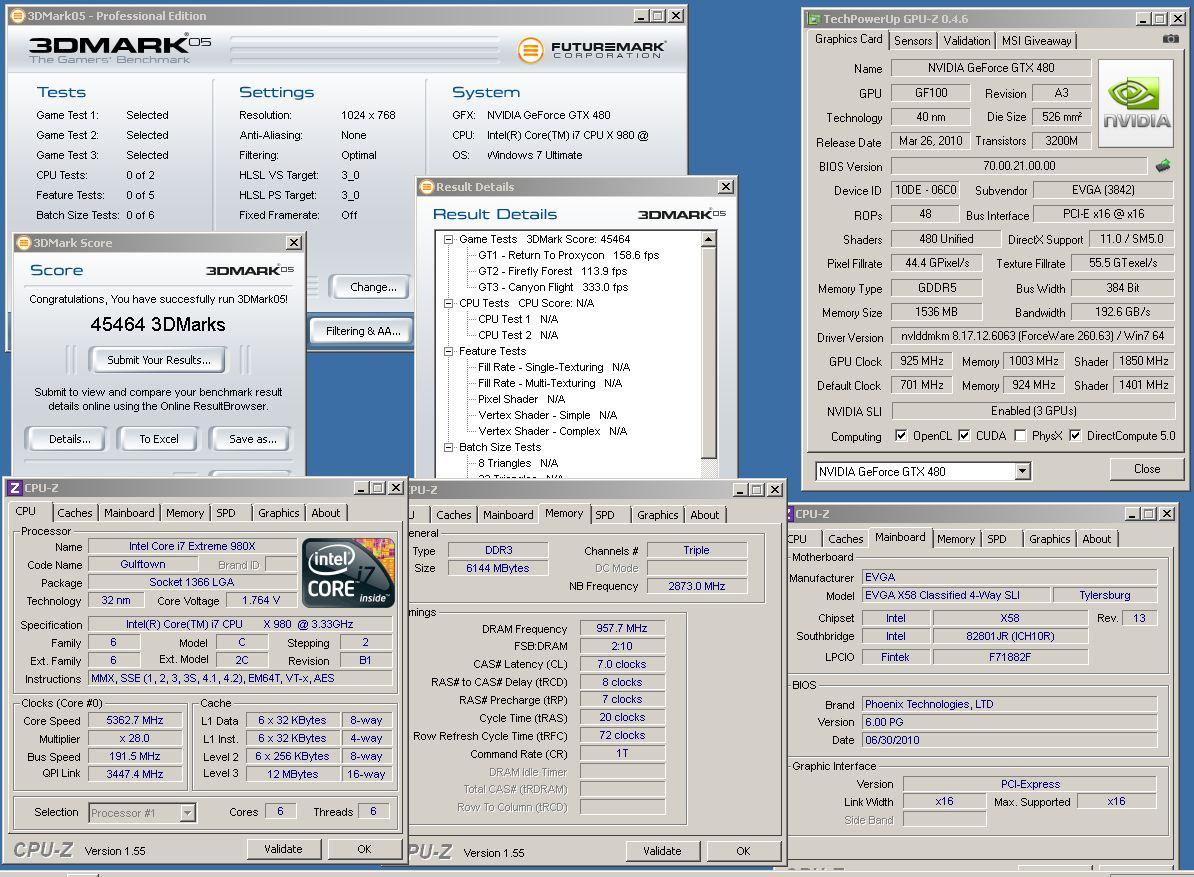1194x877 pixels.
Task: Click the To Excel button
Action: point(158,439)
